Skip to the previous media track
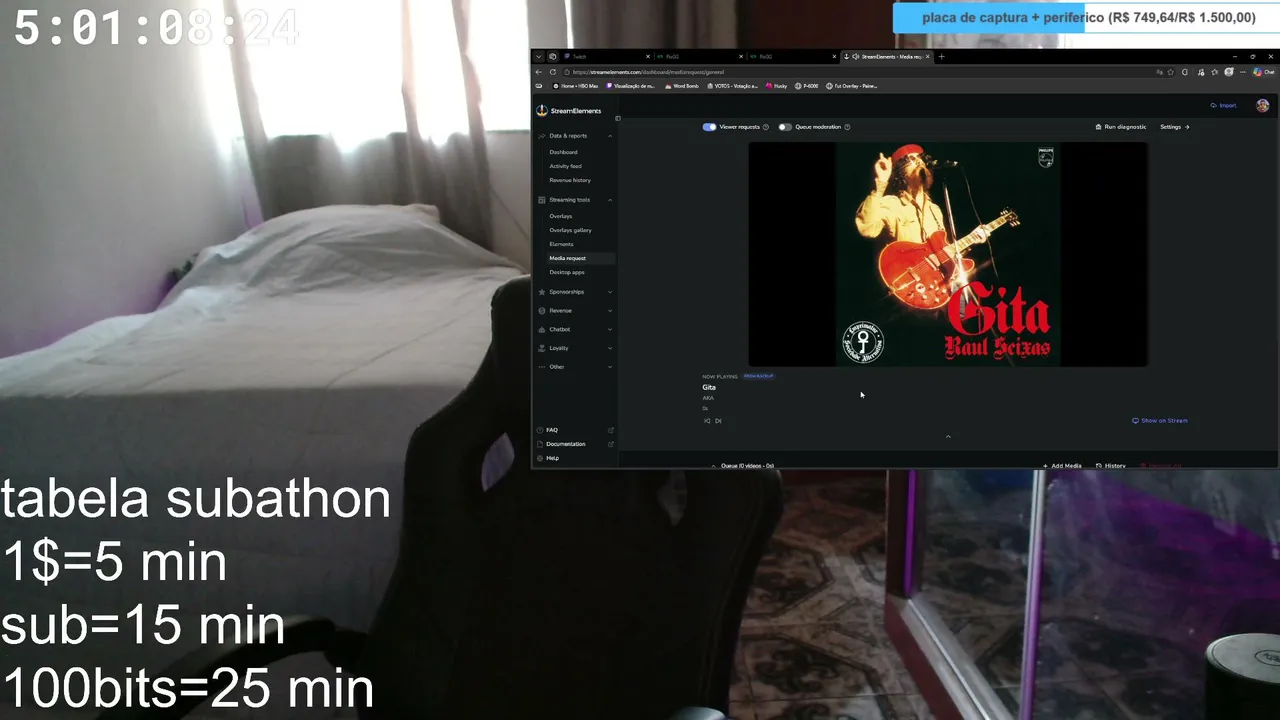The height and width of the screenshot is (720, 1280). coord(707,421)
